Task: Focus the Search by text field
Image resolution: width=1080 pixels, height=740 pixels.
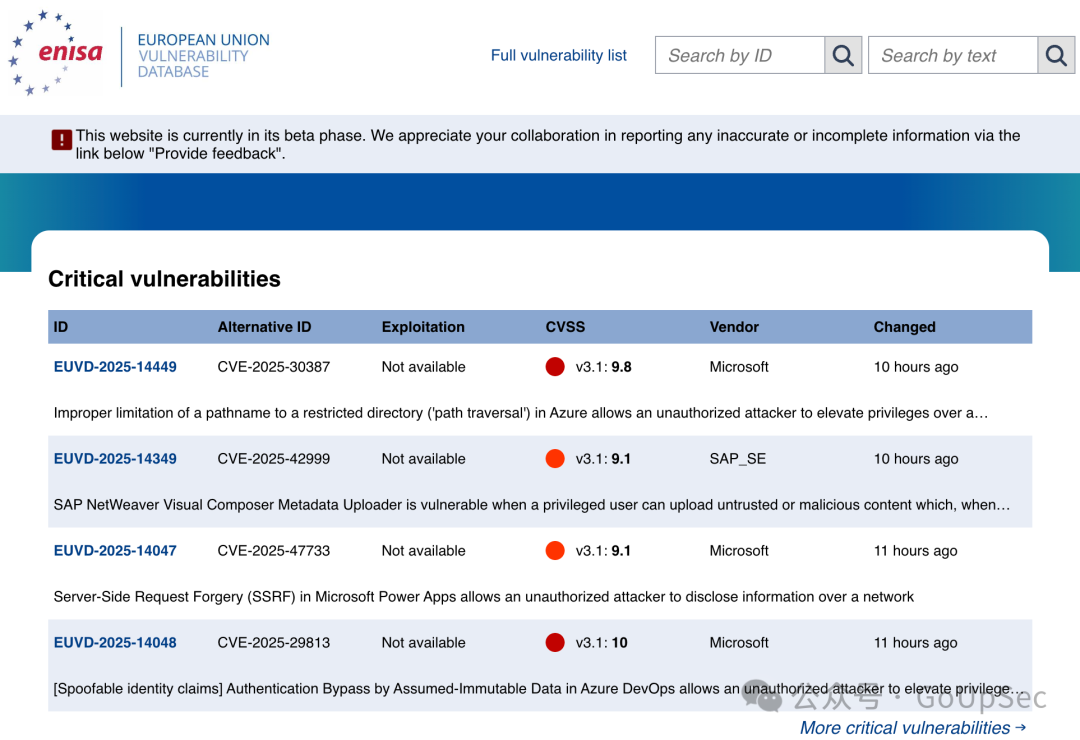Action: coord(953,55)
